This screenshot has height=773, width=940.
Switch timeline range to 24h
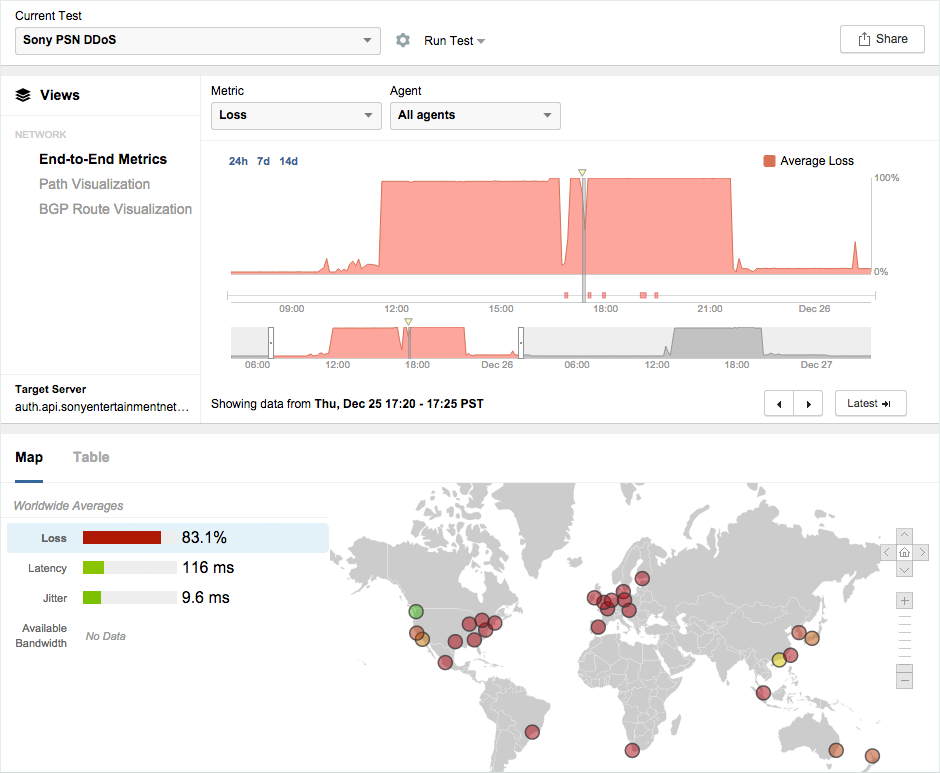pos(238,161)
